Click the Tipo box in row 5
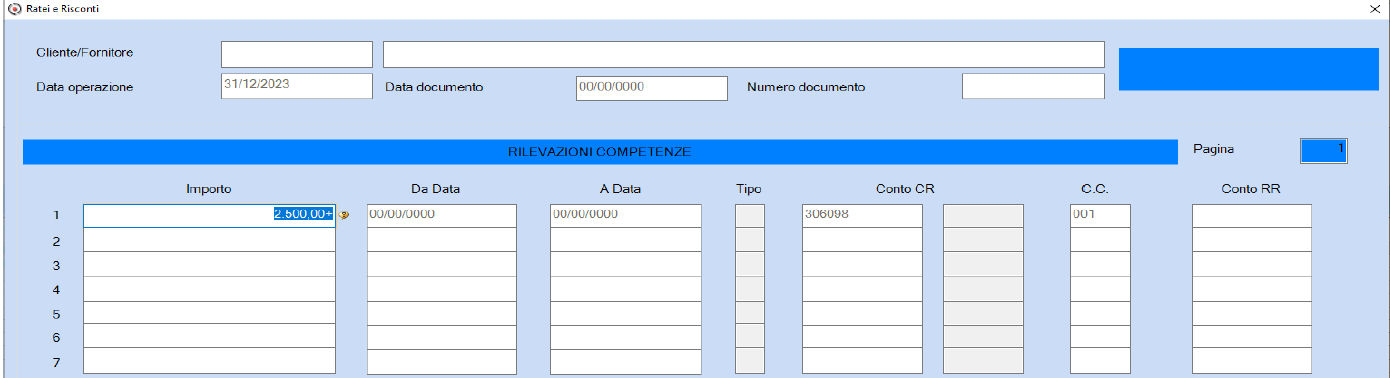This screenshot has width=1390, height=378. pos(750,312)
